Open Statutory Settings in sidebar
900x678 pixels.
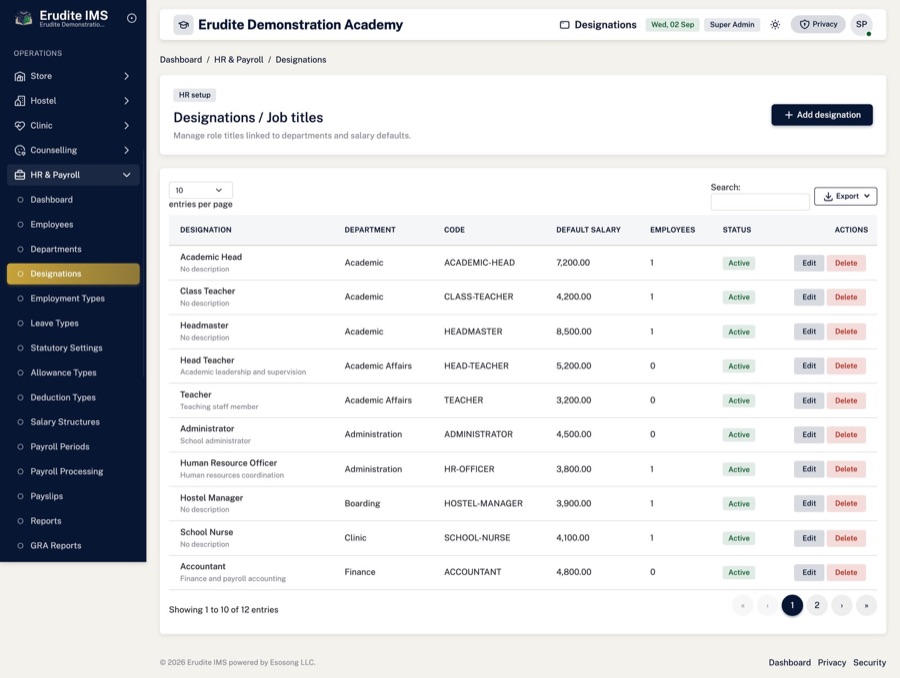point(73,348)
